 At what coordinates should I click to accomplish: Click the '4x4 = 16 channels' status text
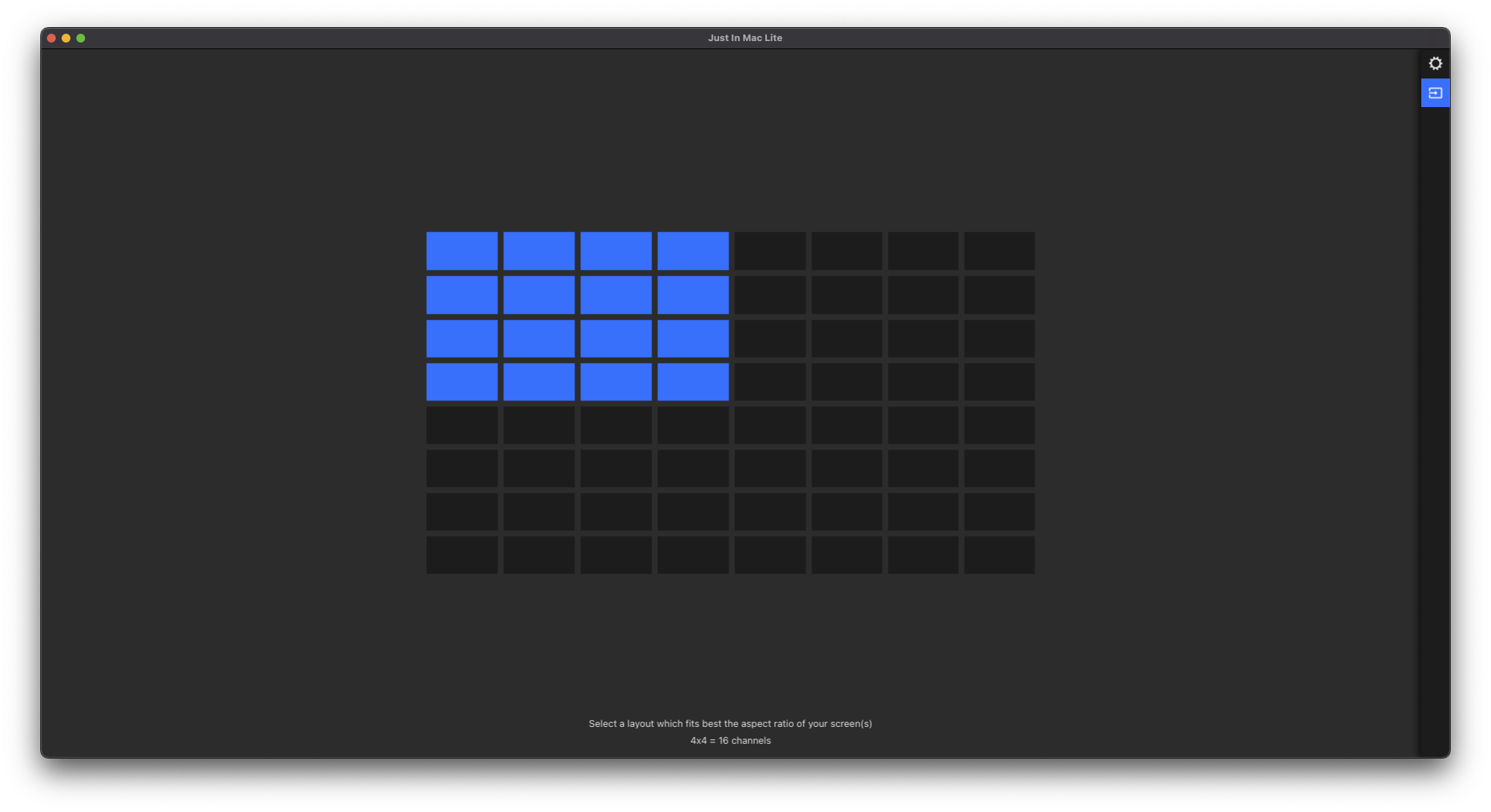click(730, 741)
